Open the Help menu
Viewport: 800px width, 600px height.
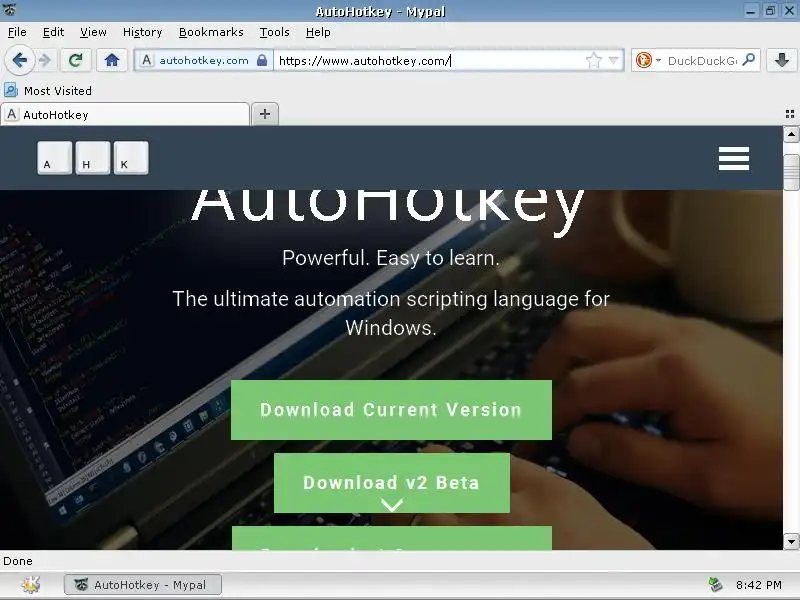[x=318, y=32]
